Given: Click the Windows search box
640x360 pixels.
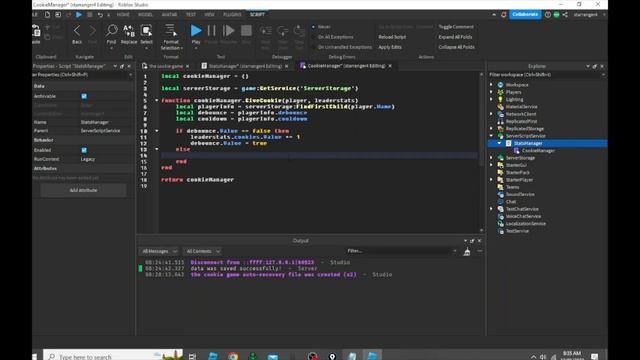Looking at the screenshot, I should coord(113,356).
